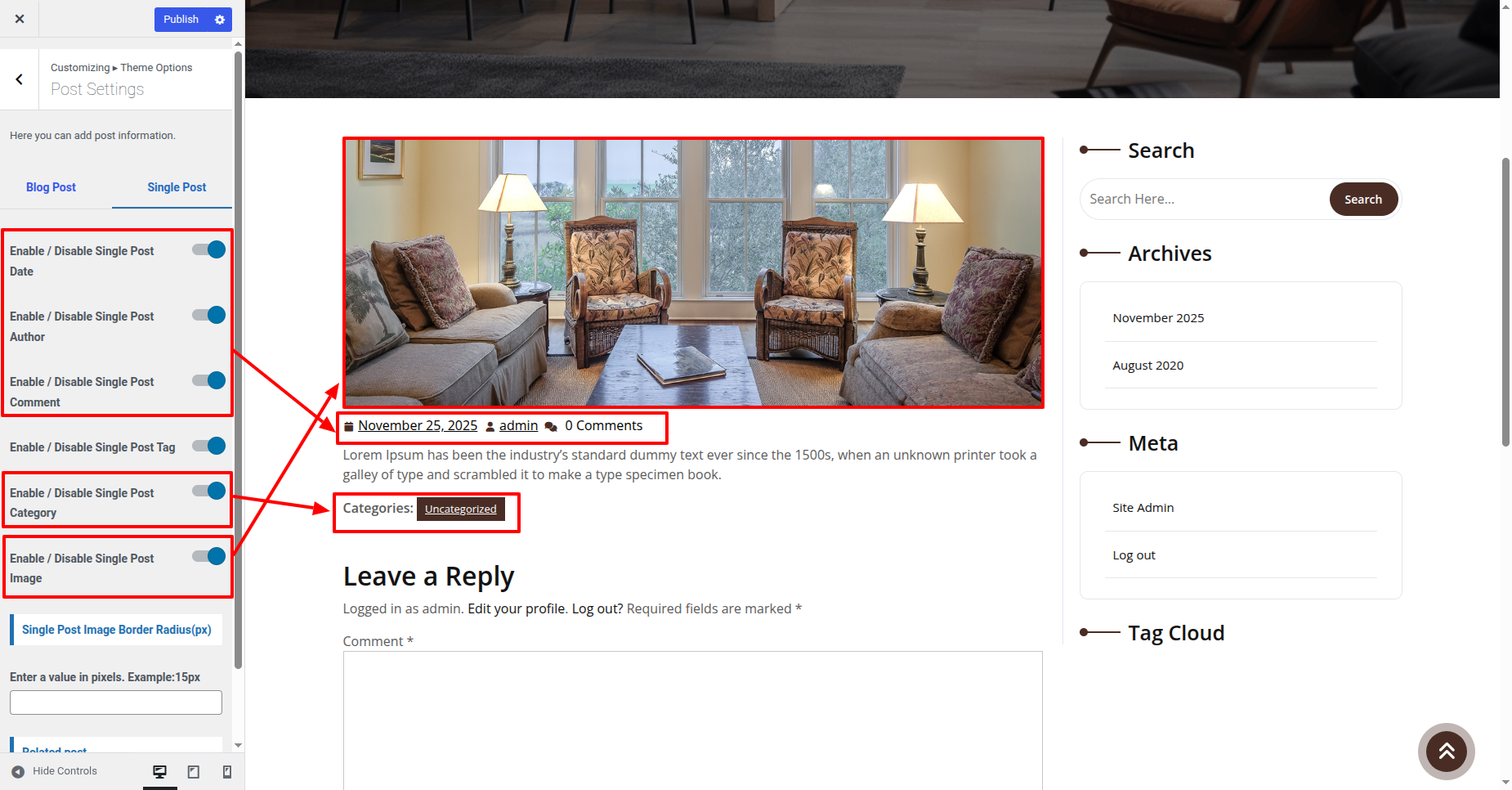Click the Publish button
Image resolution: width=1512 pixels, height=790 pixels.
click(181, 20)
